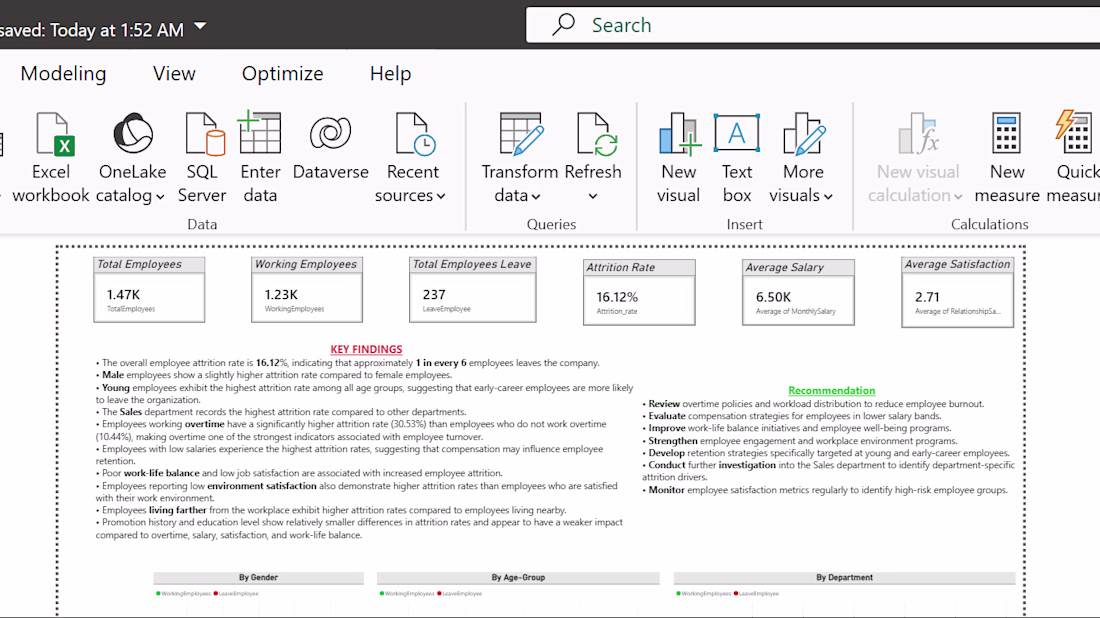Connect to SQL Server source

pyautogui.click(x=202, y=158)
